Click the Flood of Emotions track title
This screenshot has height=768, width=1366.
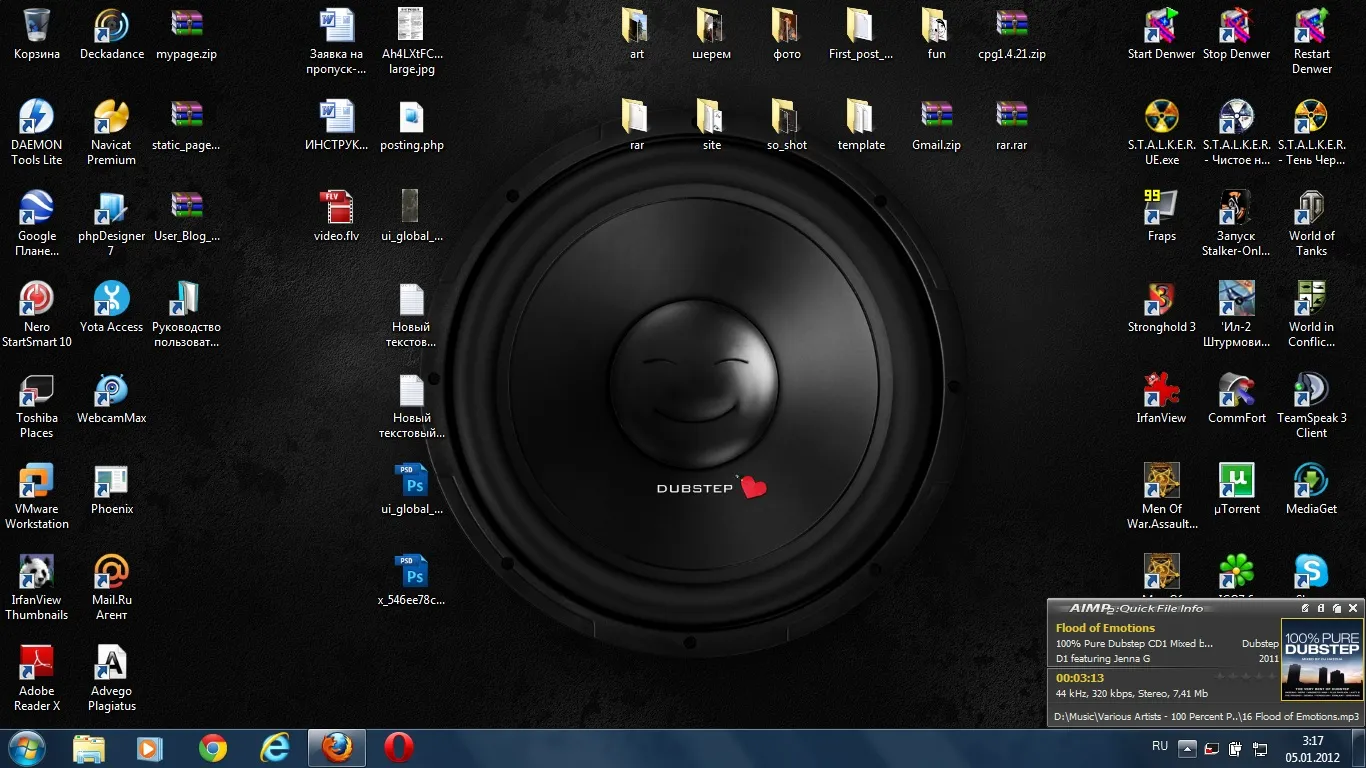point(1105,628)
